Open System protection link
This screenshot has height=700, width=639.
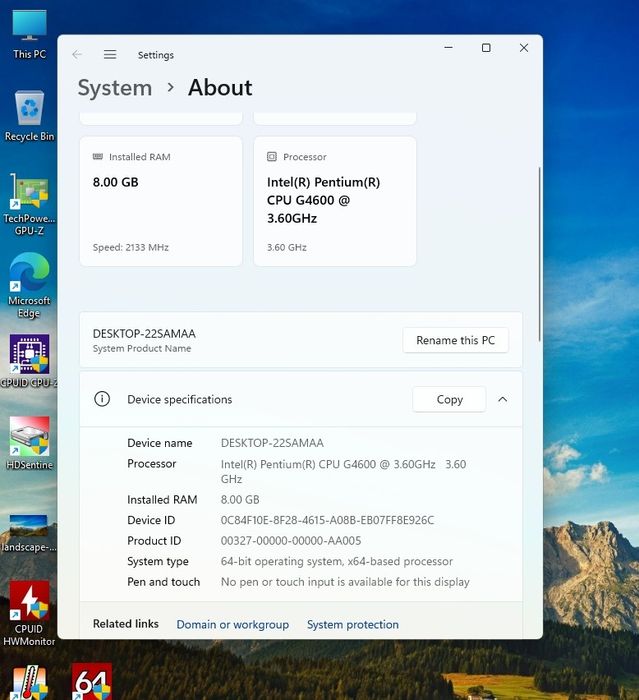pyautogui.click(x=353, y=624)
